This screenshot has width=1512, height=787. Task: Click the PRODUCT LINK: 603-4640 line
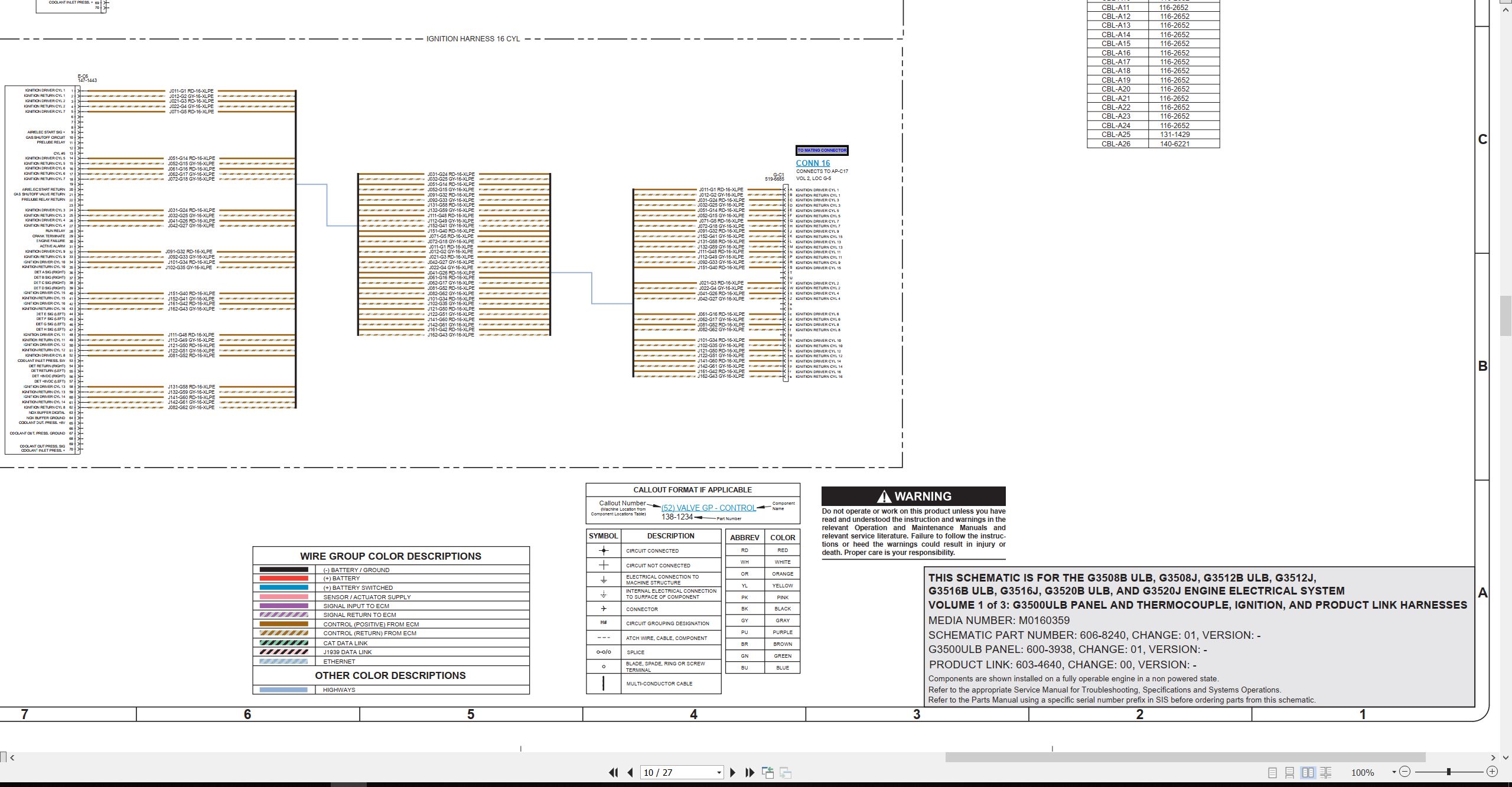point(1063,665)
